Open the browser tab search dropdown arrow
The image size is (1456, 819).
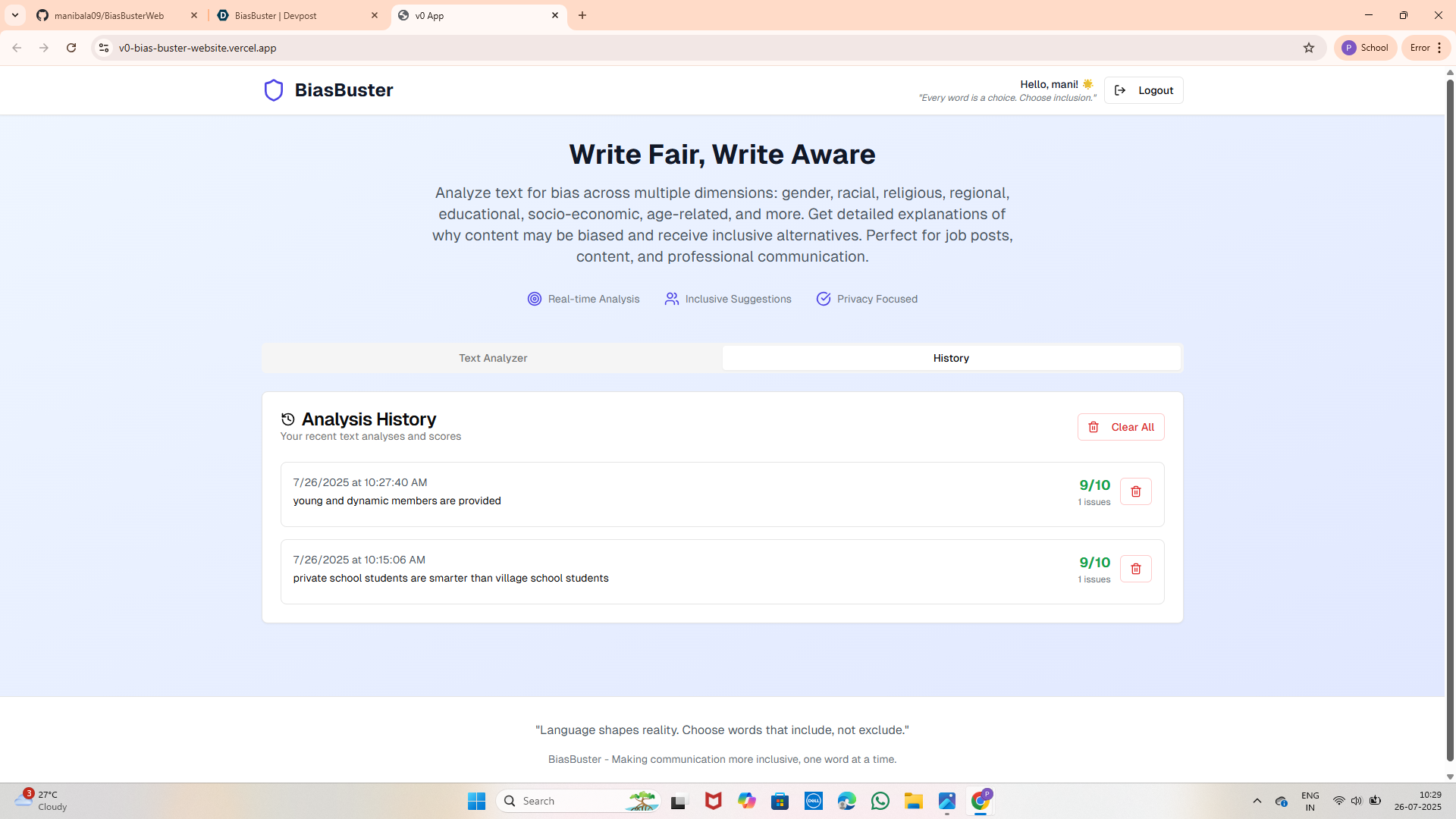pos(14,15)
